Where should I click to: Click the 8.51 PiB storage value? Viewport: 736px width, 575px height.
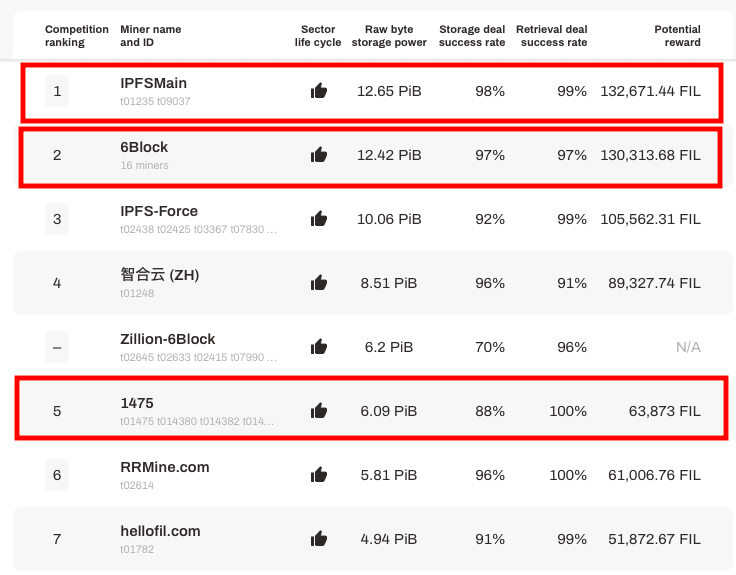click(x=389, y=283)
